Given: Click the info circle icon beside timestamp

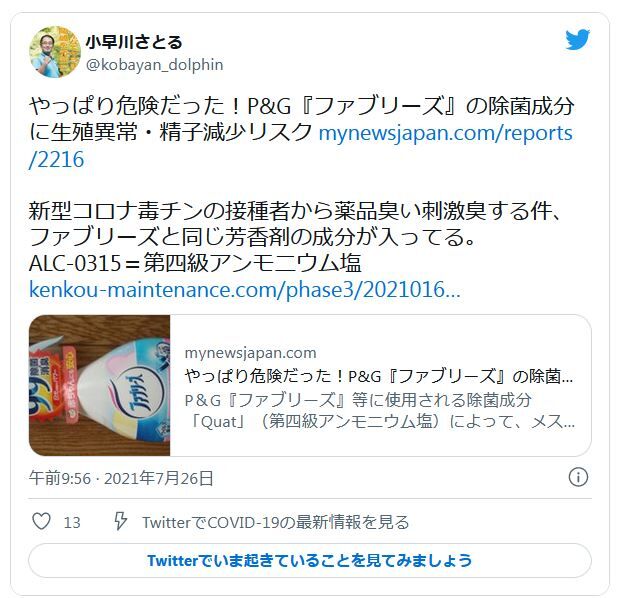Looking at the screenshot, I should (x=578, y=477).
